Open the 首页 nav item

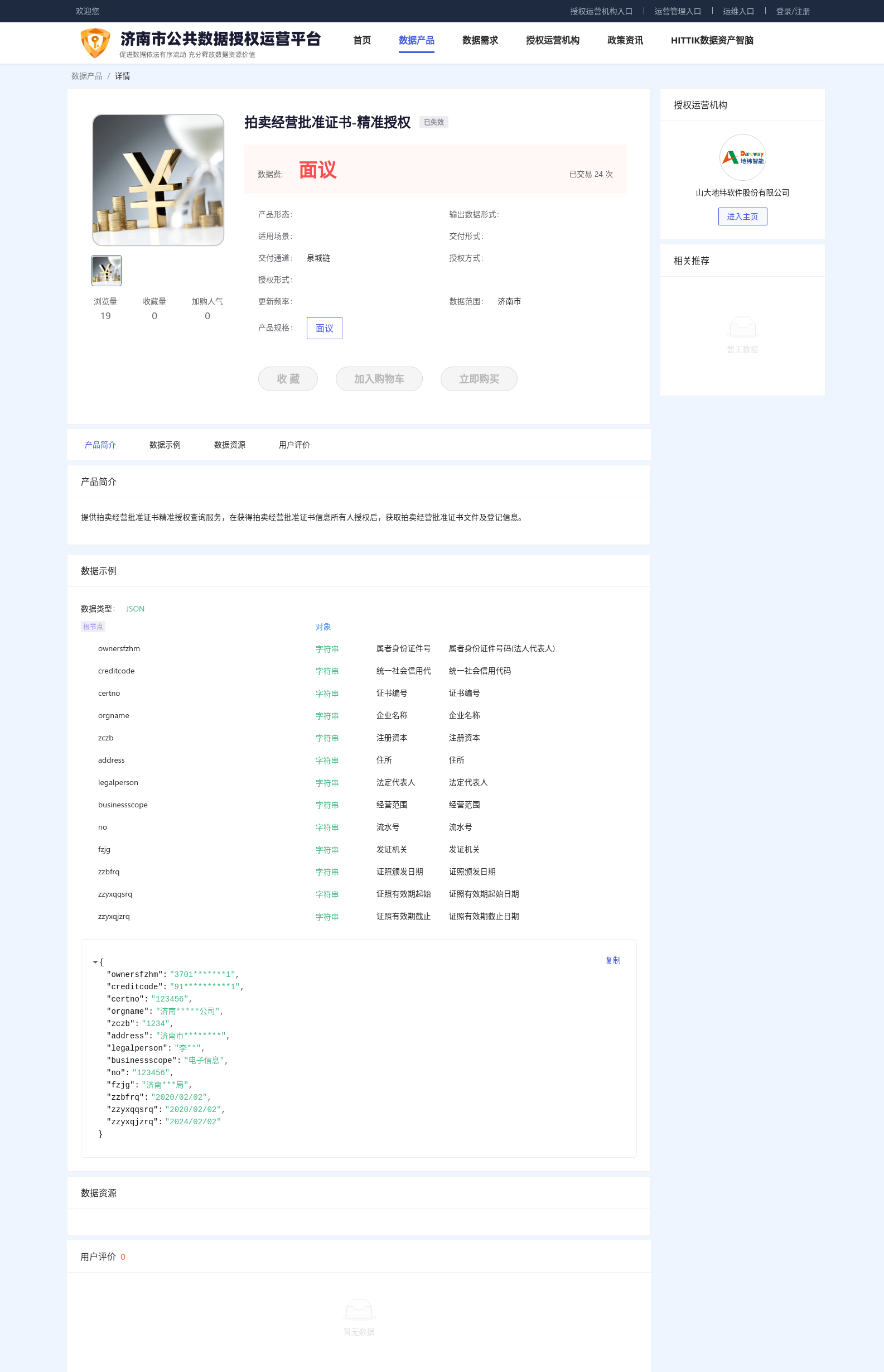361,40
